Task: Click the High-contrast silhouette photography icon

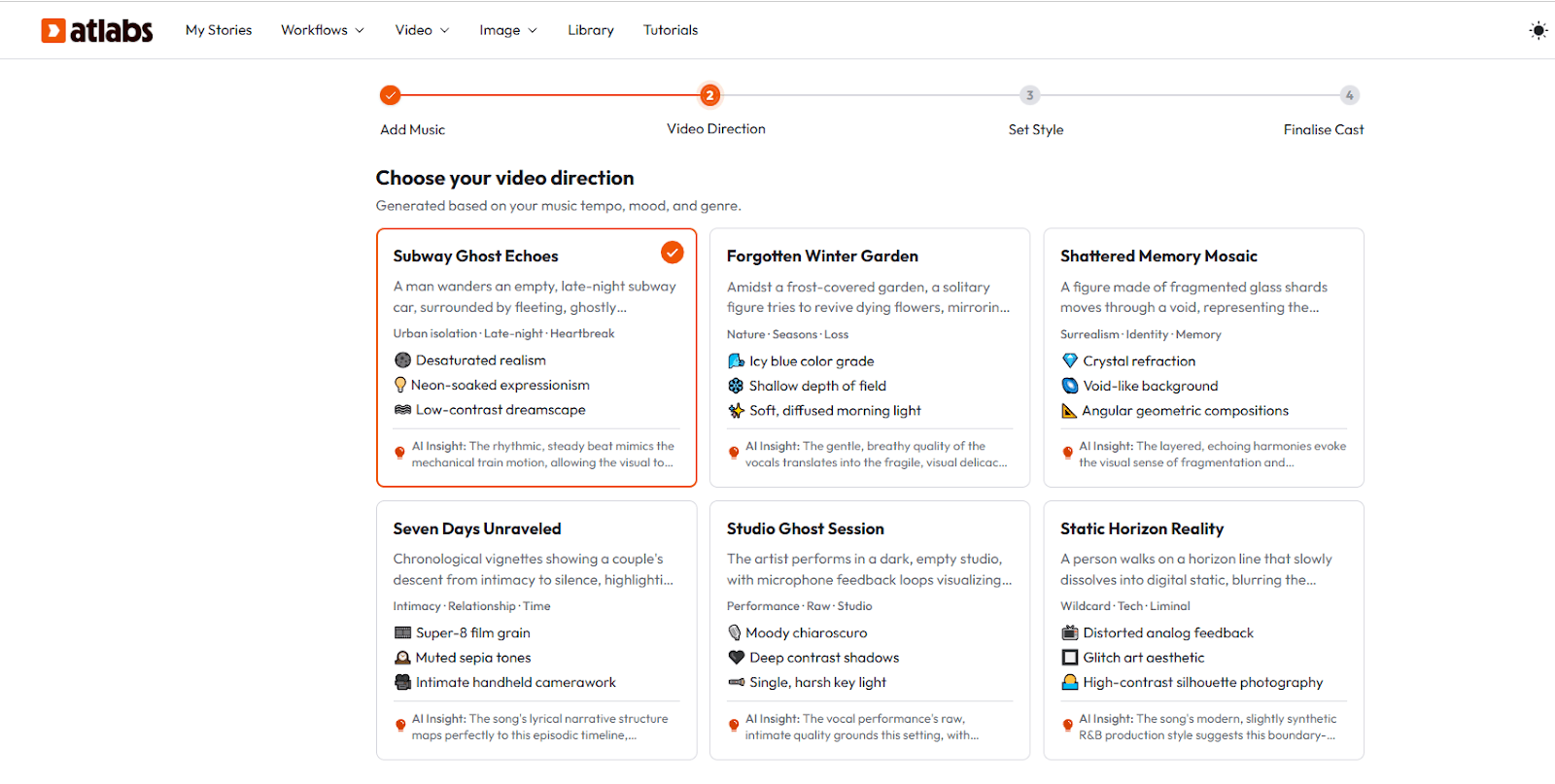Action: [1070, 682]
